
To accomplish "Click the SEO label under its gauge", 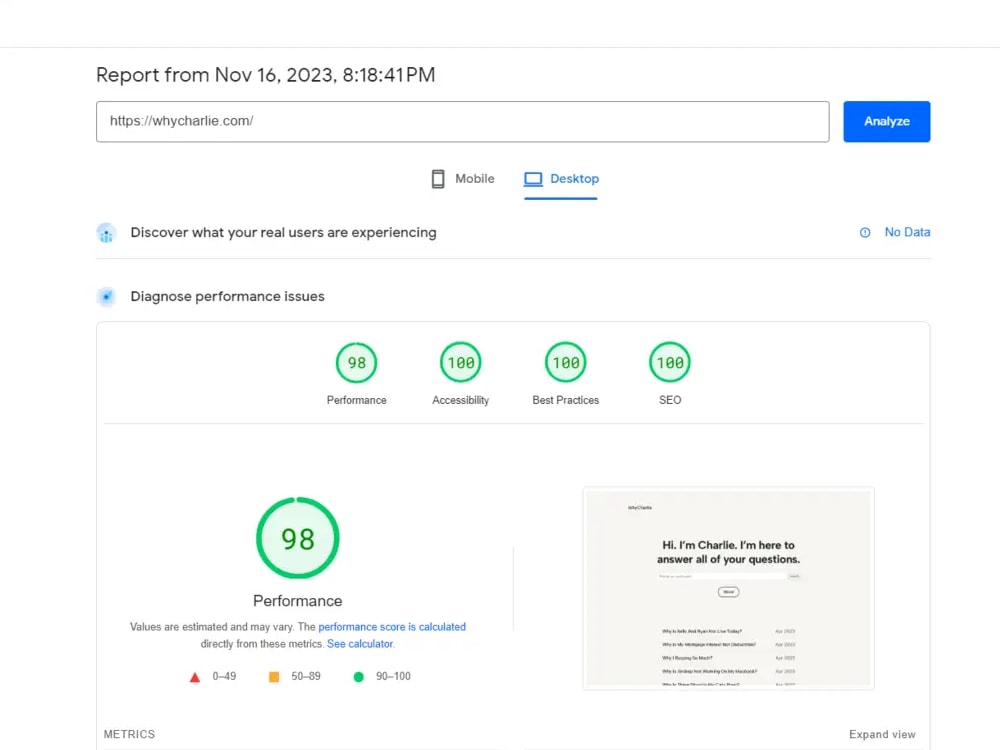I will point(670,401).
